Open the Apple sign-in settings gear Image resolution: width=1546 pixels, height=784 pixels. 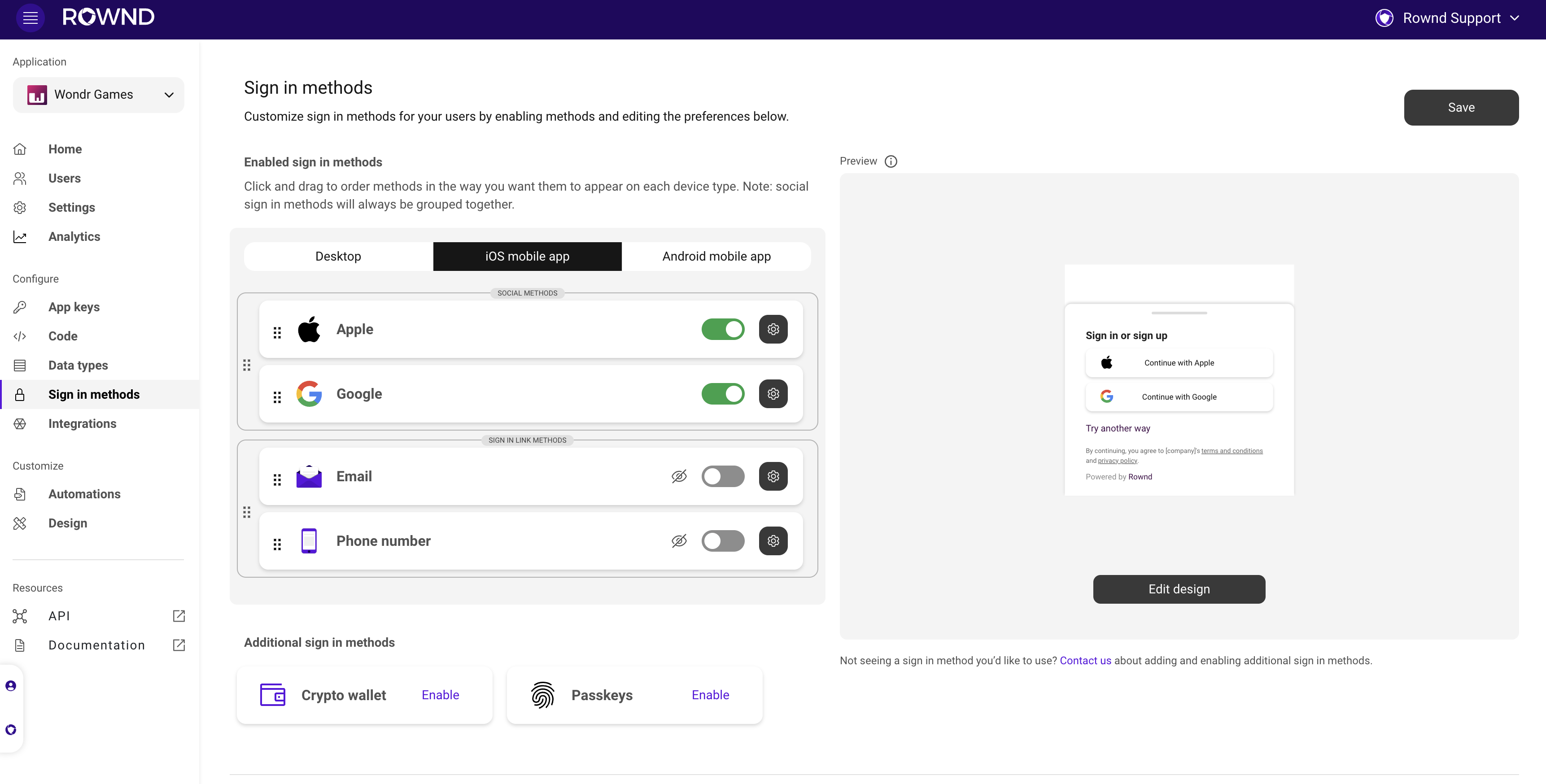click(x=773, y=329)
